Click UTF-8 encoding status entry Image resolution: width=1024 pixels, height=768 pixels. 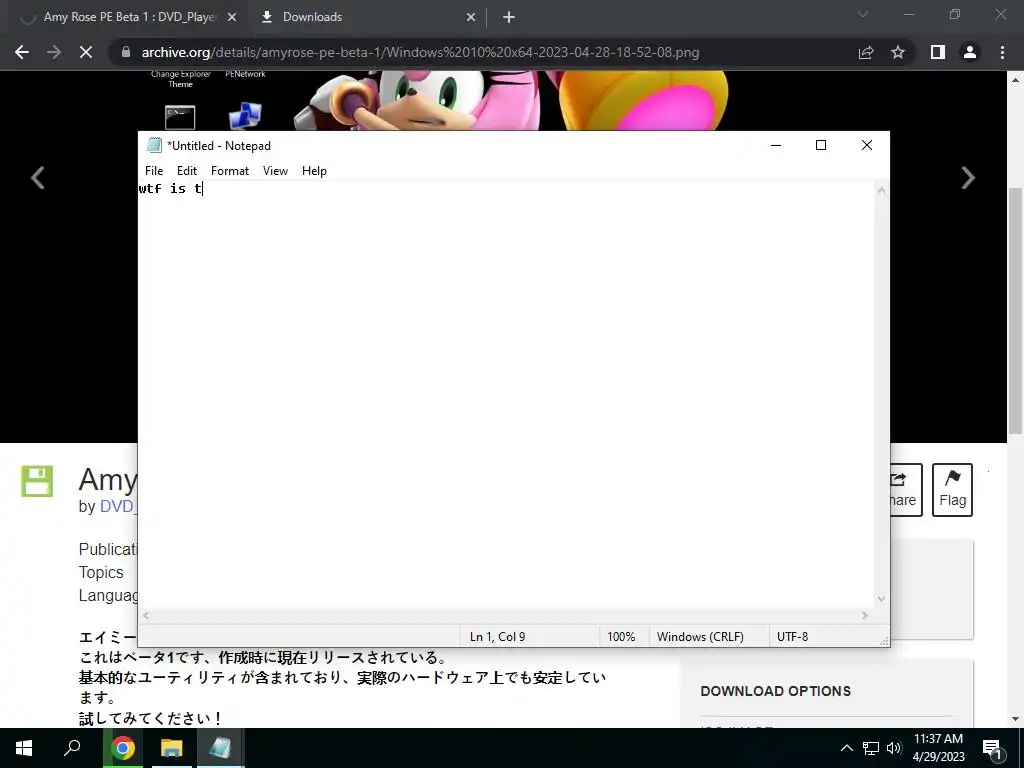(792, 637)
